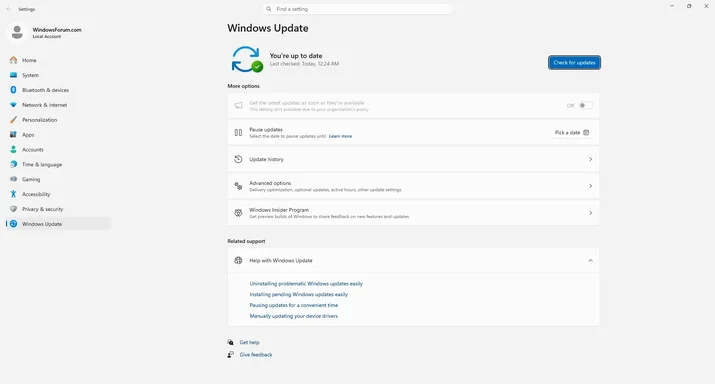Click the Apps icon in sidebar

13,135
